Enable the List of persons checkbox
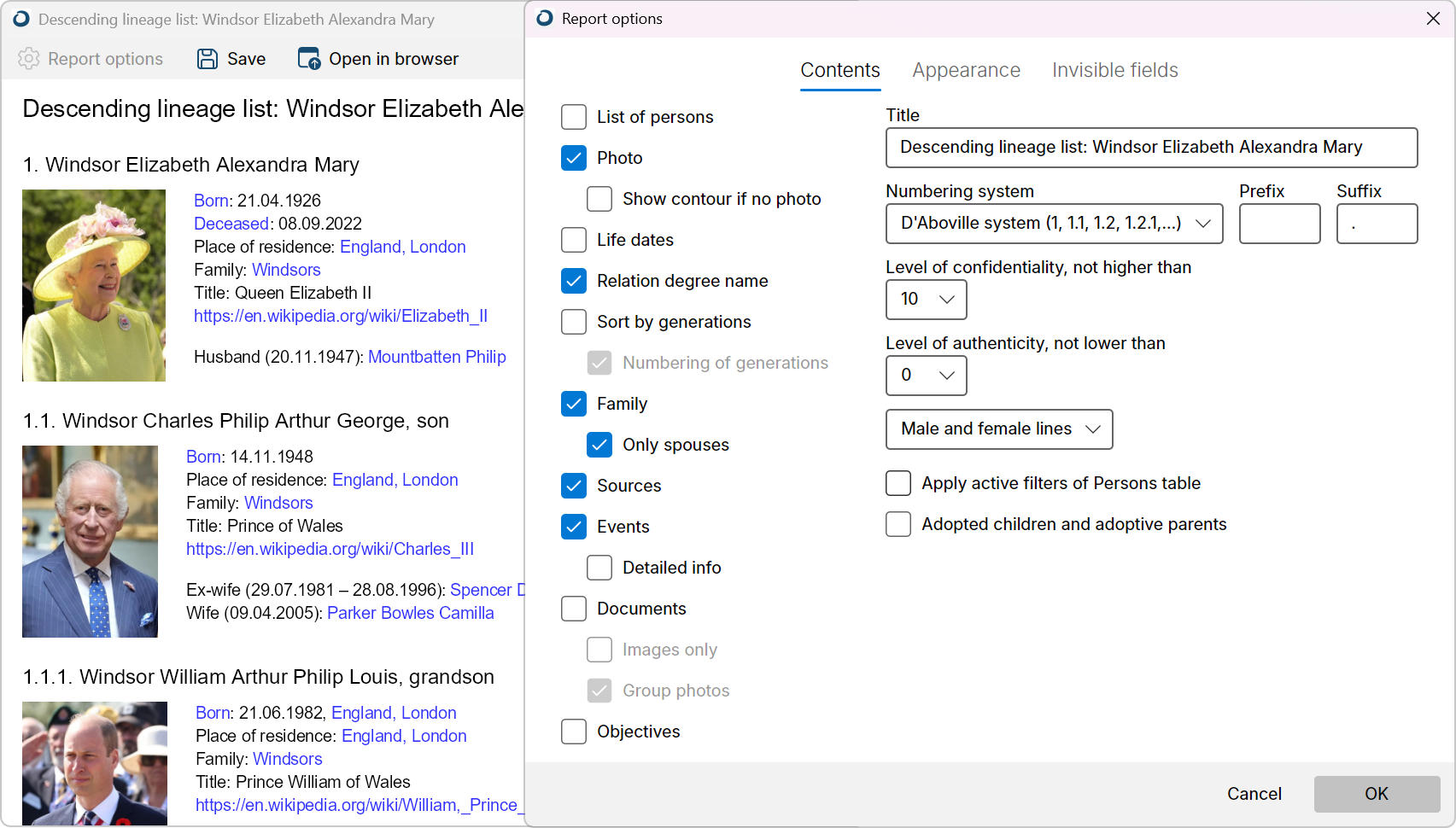The image size is (1456, 828). tap(574, 117)
